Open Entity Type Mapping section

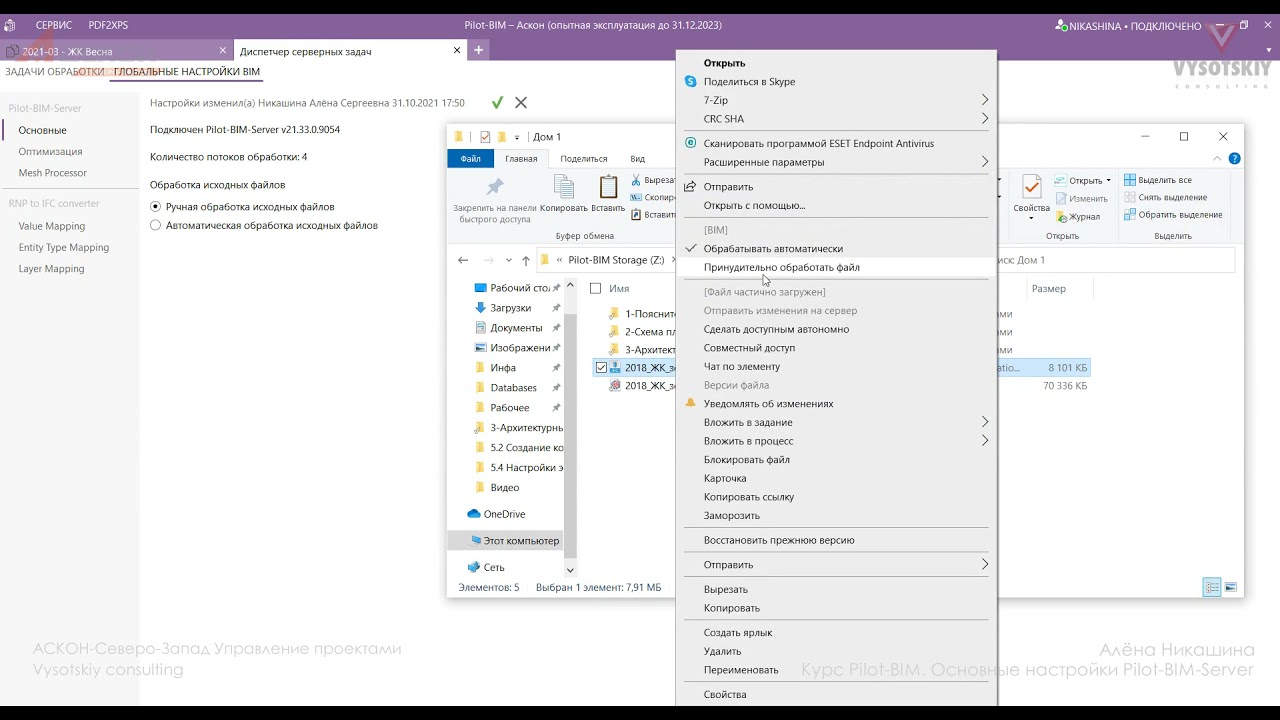[x=64, y=247]
